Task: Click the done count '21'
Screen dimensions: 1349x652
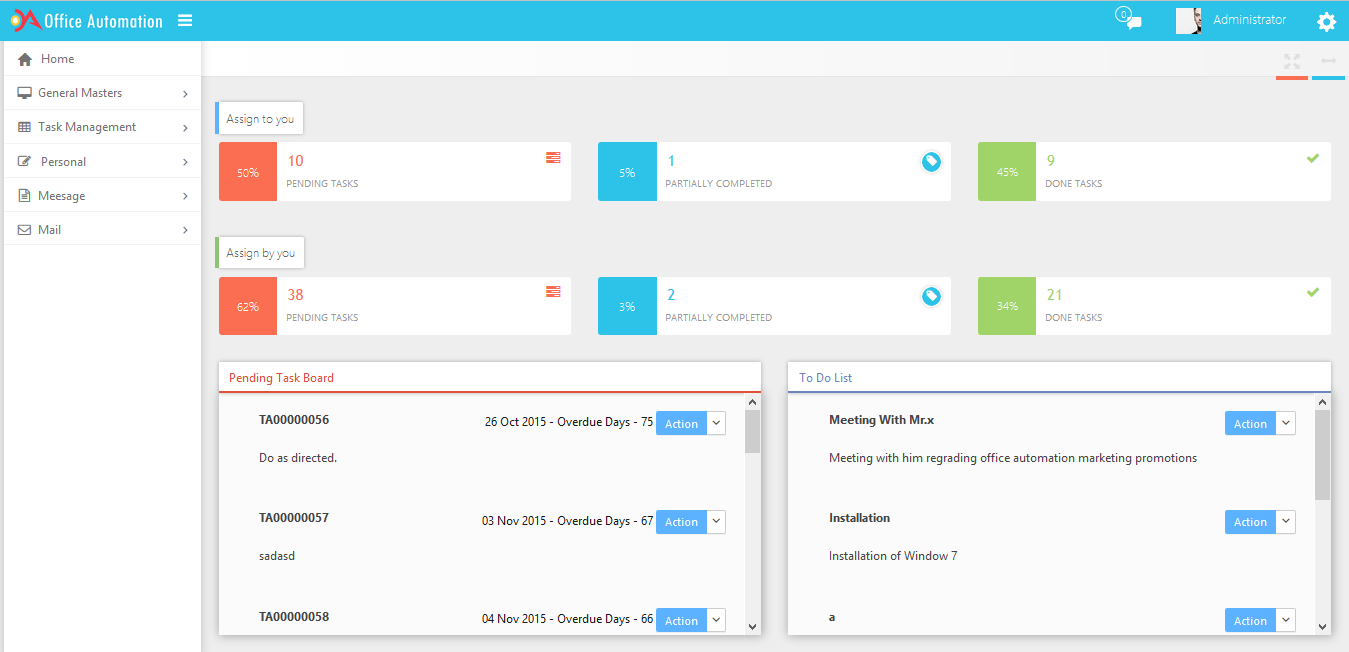Action: (1054, 295)
